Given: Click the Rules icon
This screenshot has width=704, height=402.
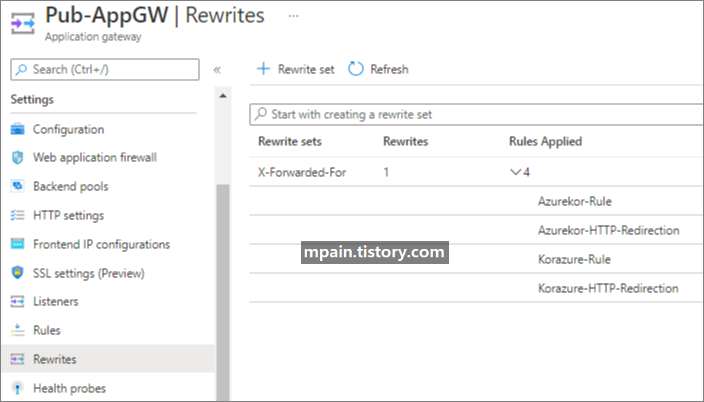Looking at the screenshot, I should [18, 330].
